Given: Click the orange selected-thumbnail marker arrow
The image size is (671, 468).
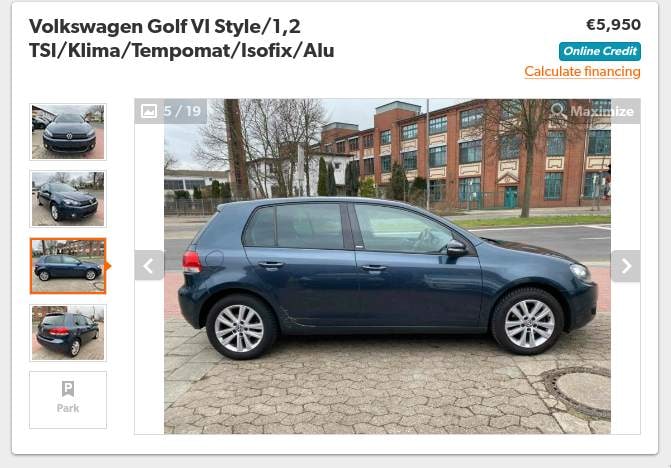Looking at the screenshot, I should tap(108, 266).
